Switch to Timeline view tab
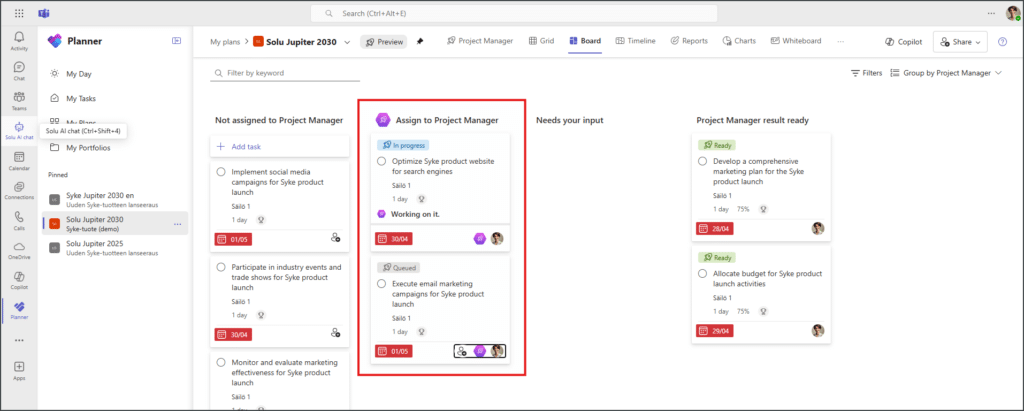This screenshot has width=1024, height=411. [635, 41]
